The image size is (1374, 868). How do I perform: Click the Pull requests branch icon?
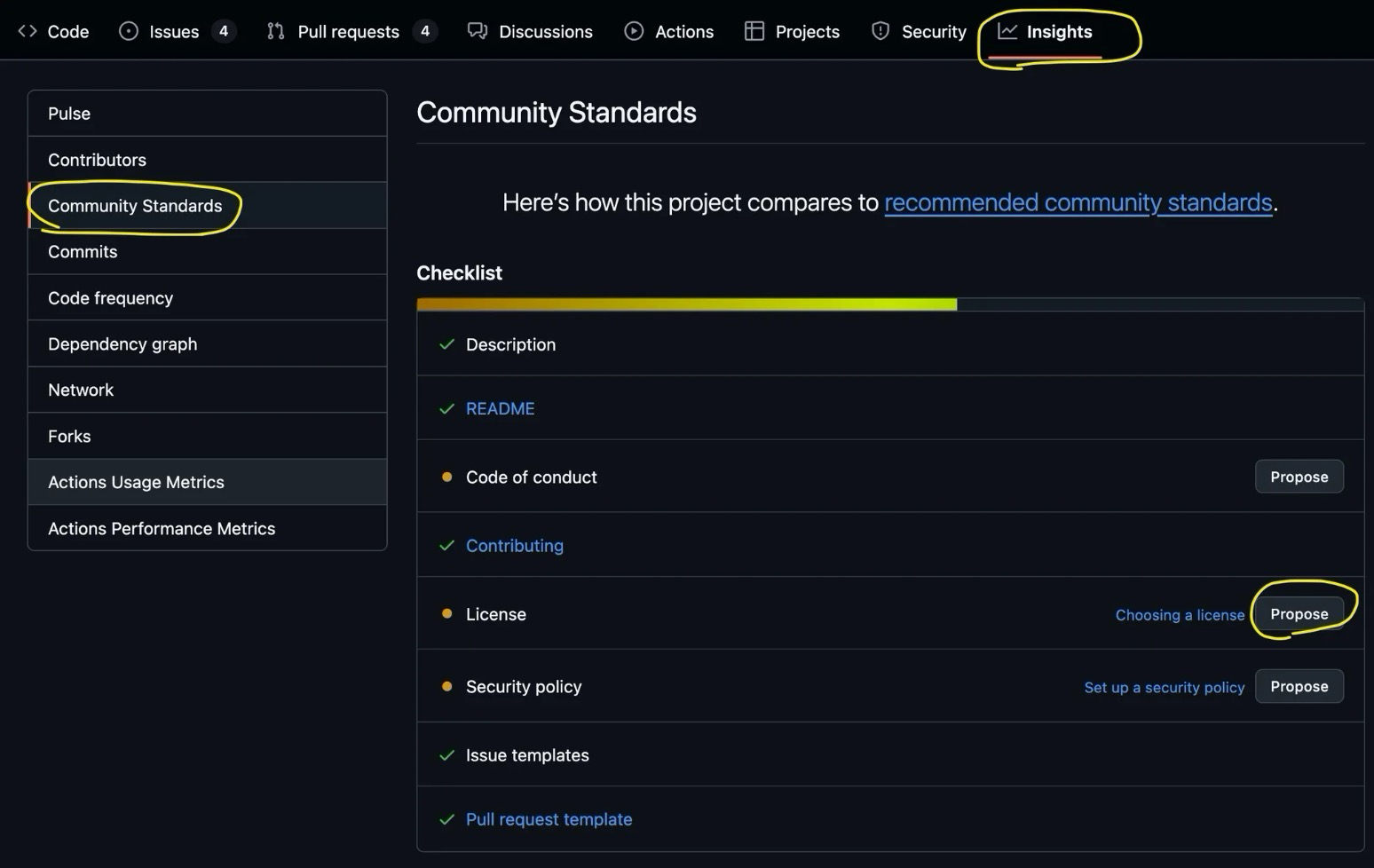coord(276,31)
